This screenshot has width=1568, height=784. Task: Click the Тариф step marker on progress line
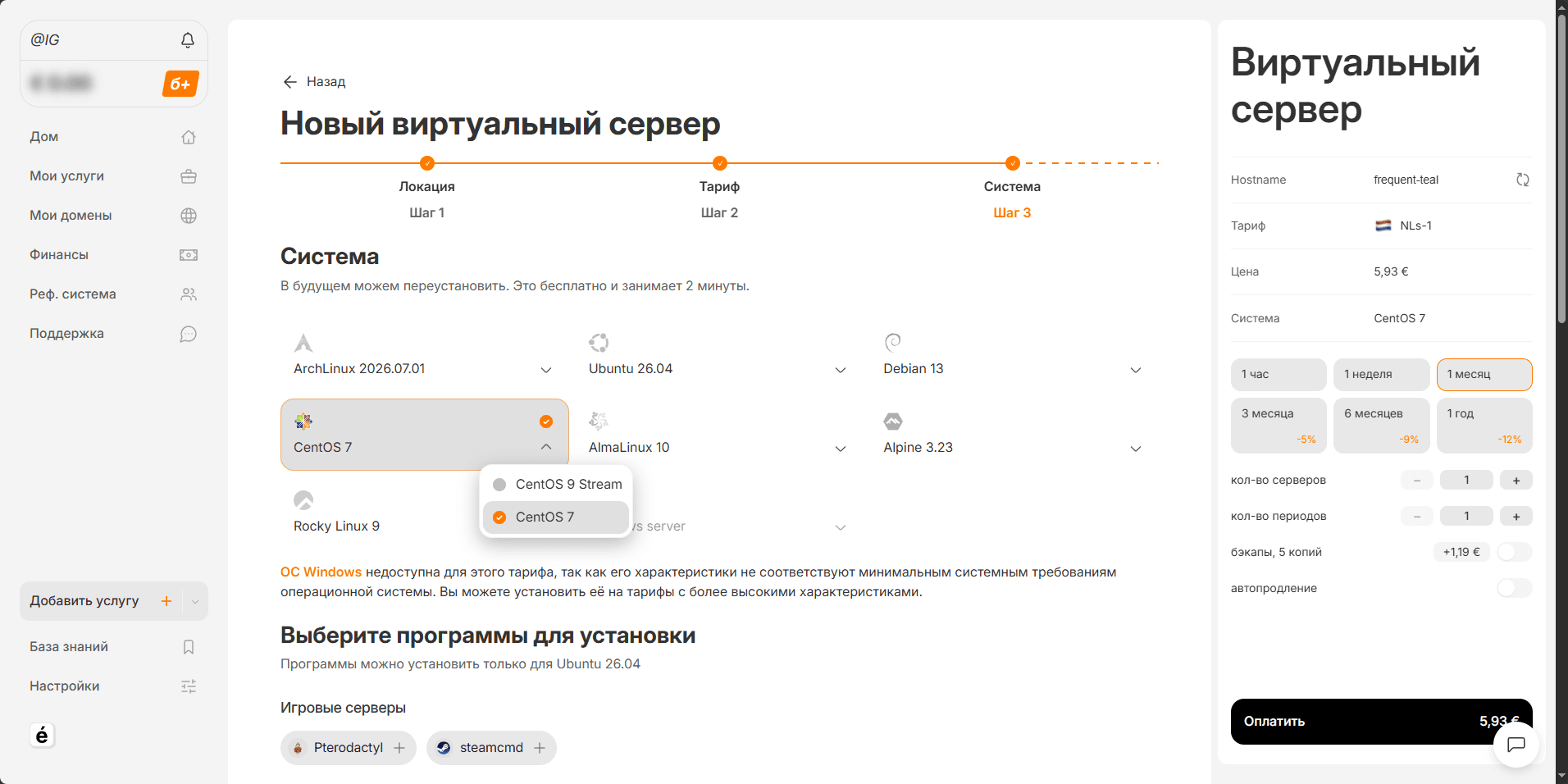point(720,163)
